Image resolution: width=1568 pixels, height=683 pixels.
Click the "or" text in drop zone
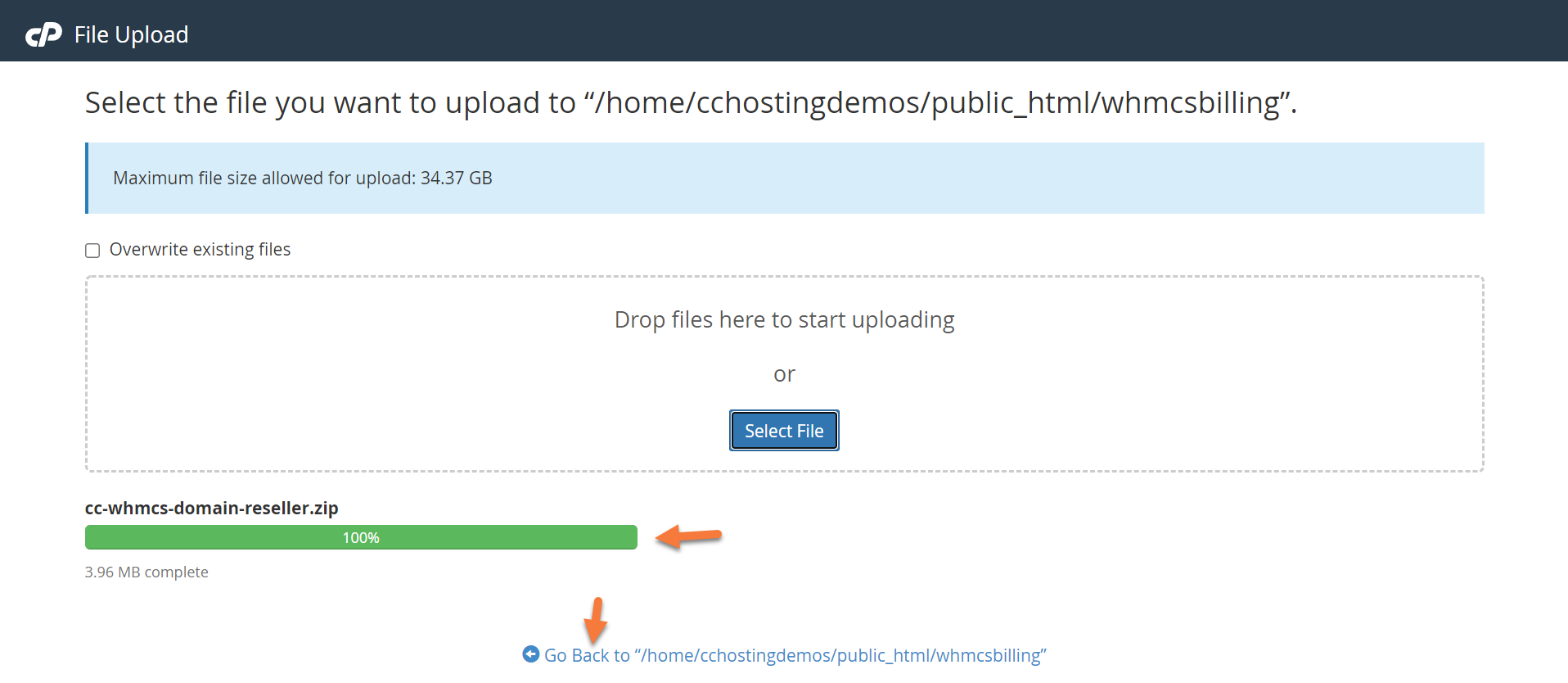tap(784, 374)
